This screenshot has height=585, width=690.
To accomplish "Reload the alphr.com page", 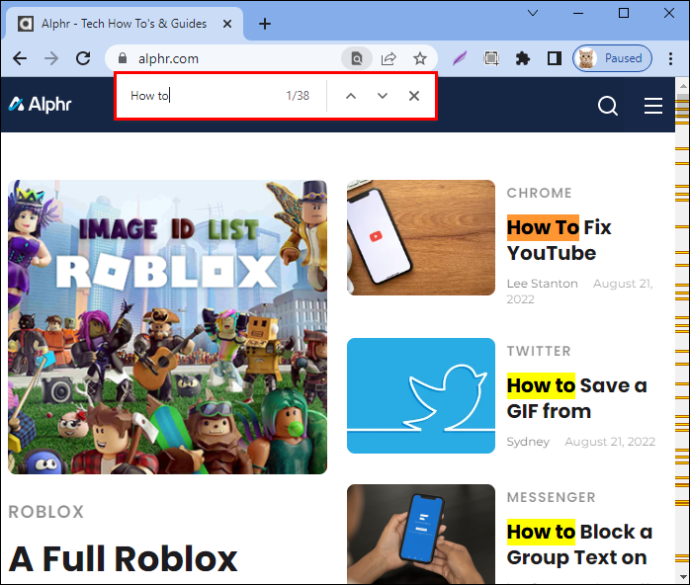I will 83,58.
